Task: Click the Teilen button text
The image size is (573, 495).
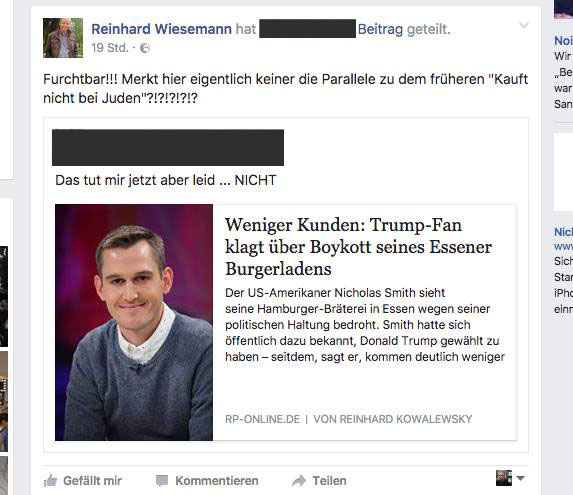Action: point(329,481)
